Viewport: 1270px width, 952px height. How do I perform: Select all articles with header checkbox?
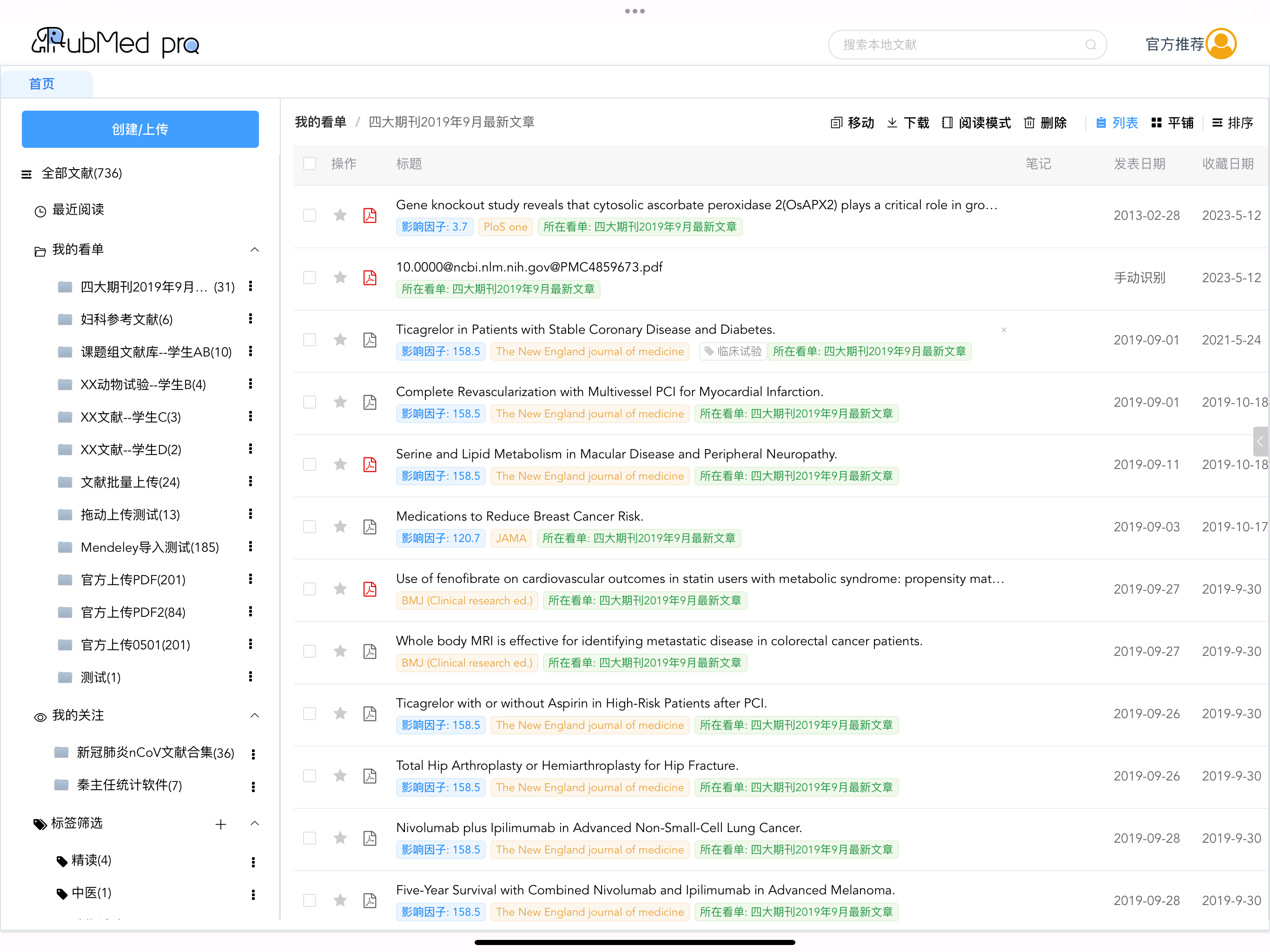click(310, 164)
